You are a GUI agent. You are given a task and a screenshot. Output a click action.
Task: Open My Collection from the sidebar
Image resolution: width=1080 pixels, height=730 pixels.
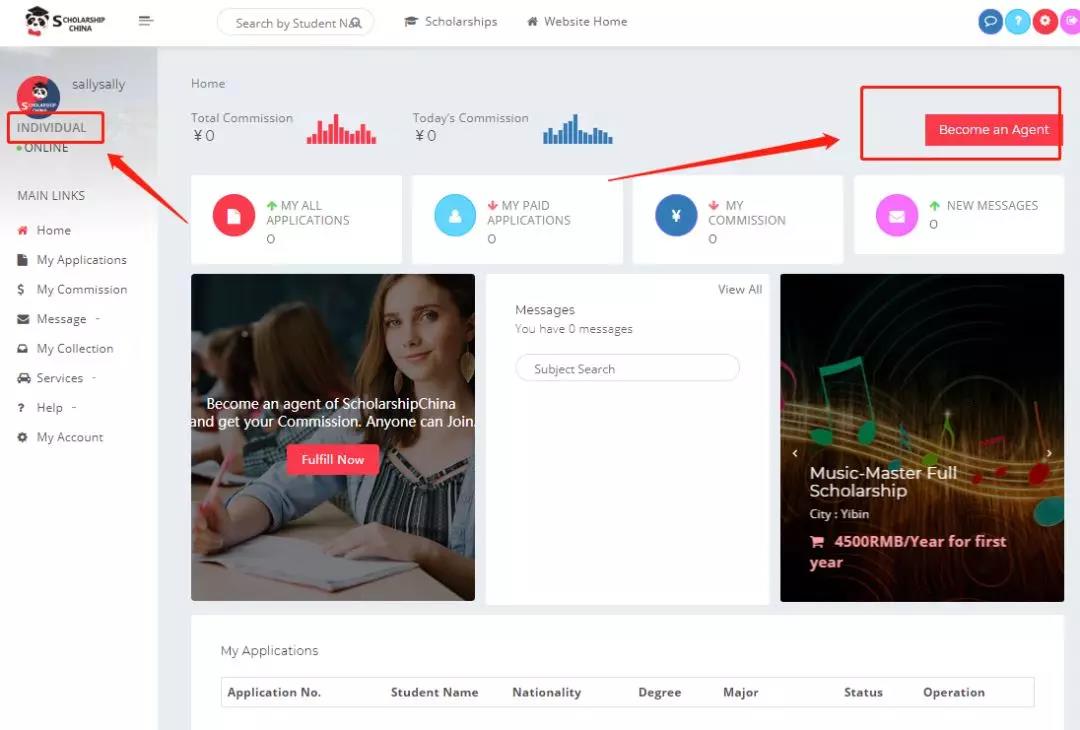pos(65,348)
